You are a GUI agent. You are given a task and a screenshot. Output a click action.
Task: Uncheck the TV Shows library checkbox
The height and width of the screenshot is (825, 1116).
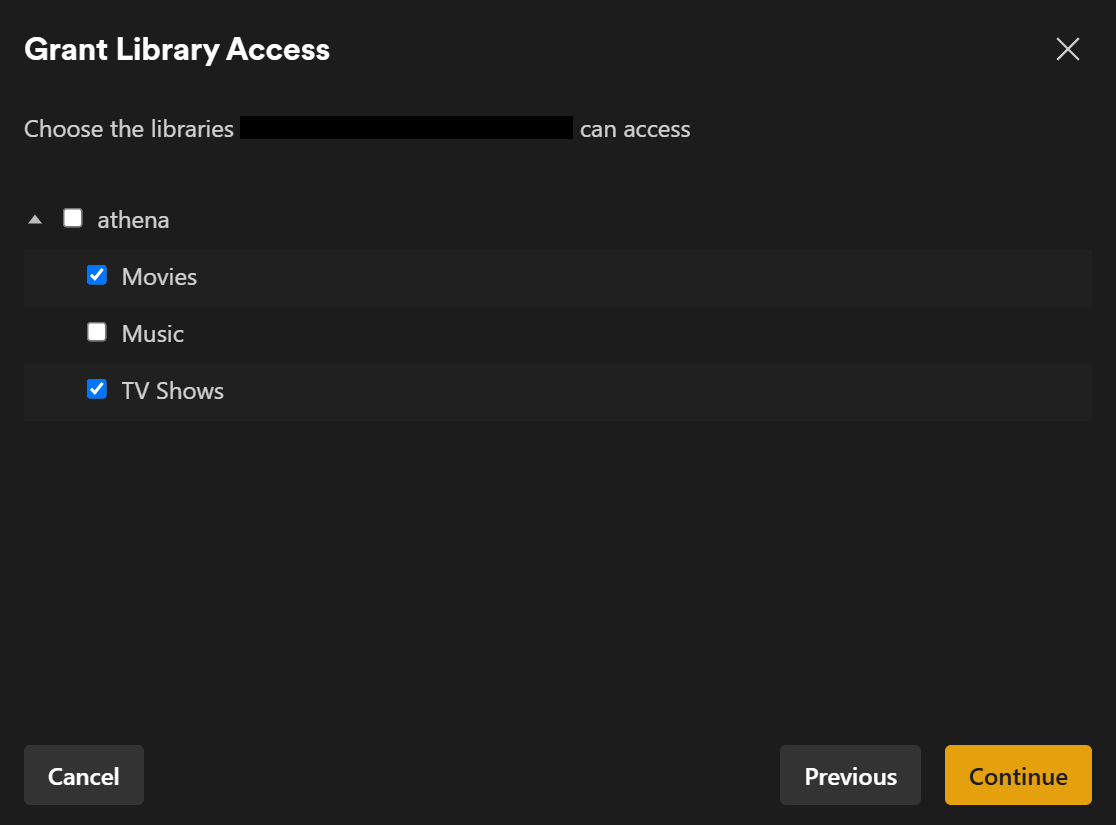tap(96, 389)
